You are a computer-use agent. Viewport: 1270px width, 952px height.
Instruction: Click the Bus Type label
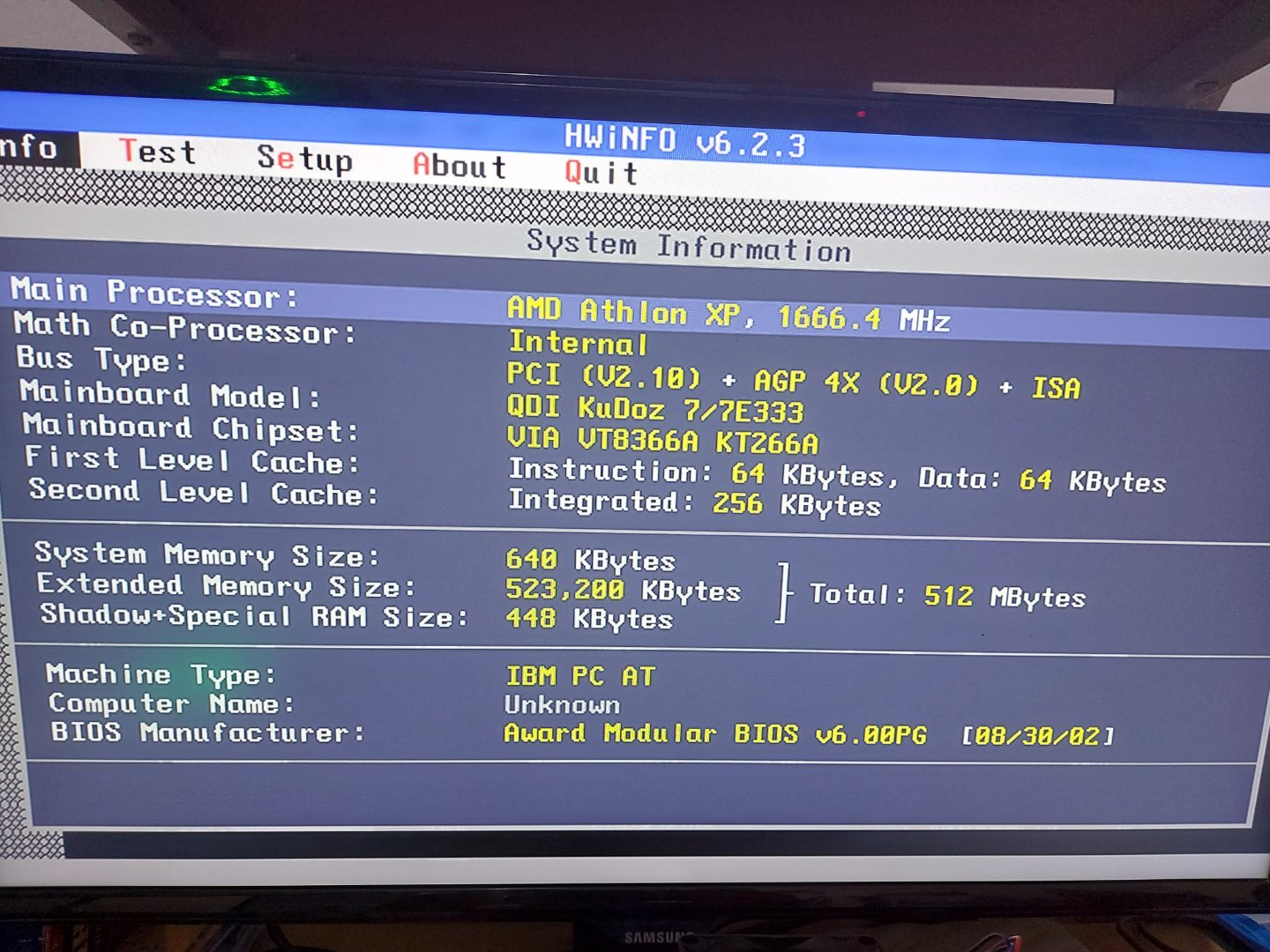pyautogui.click(x=101, y=360)
